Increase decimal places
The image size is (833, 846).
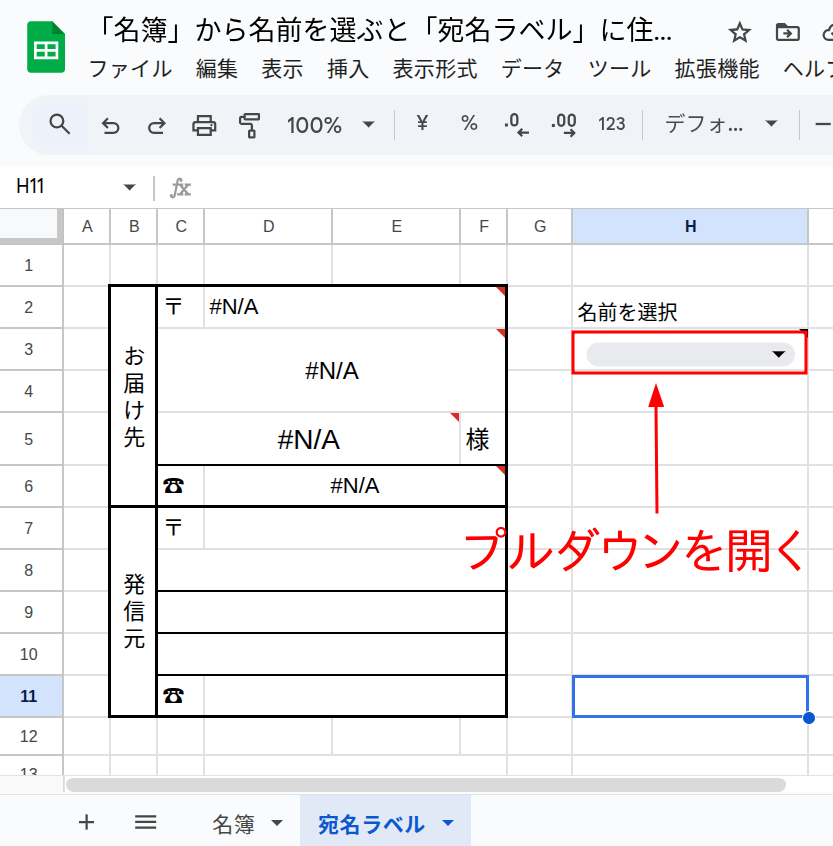pyautogui.click(x=564, y=125)
